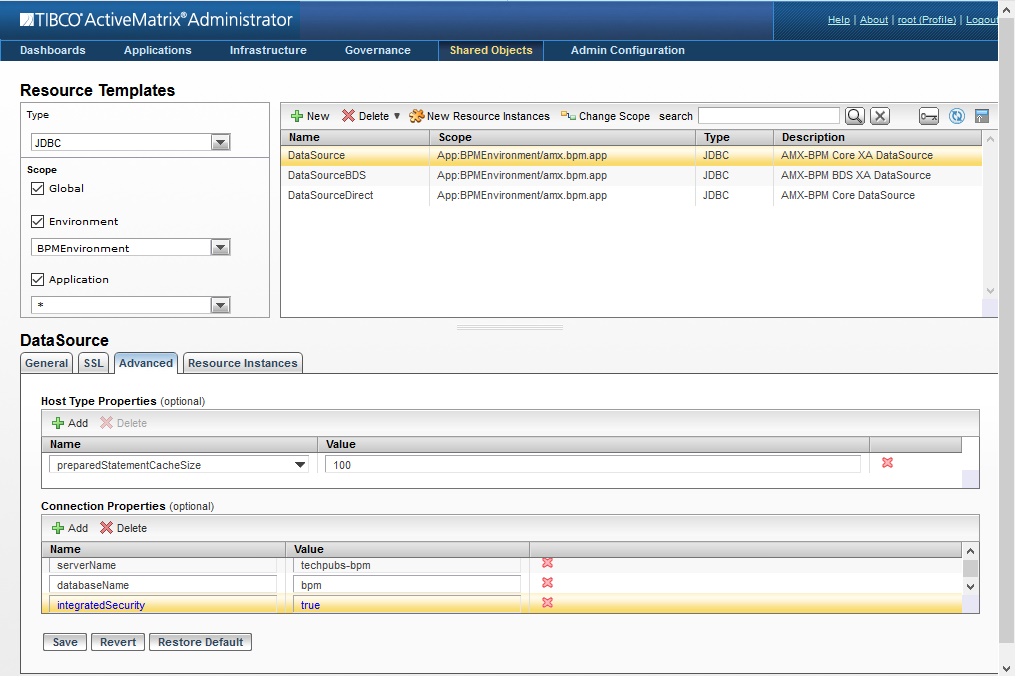Select the DataSourceDirect row
This screenshot has width=1020, height=691.
click(631, 195)
